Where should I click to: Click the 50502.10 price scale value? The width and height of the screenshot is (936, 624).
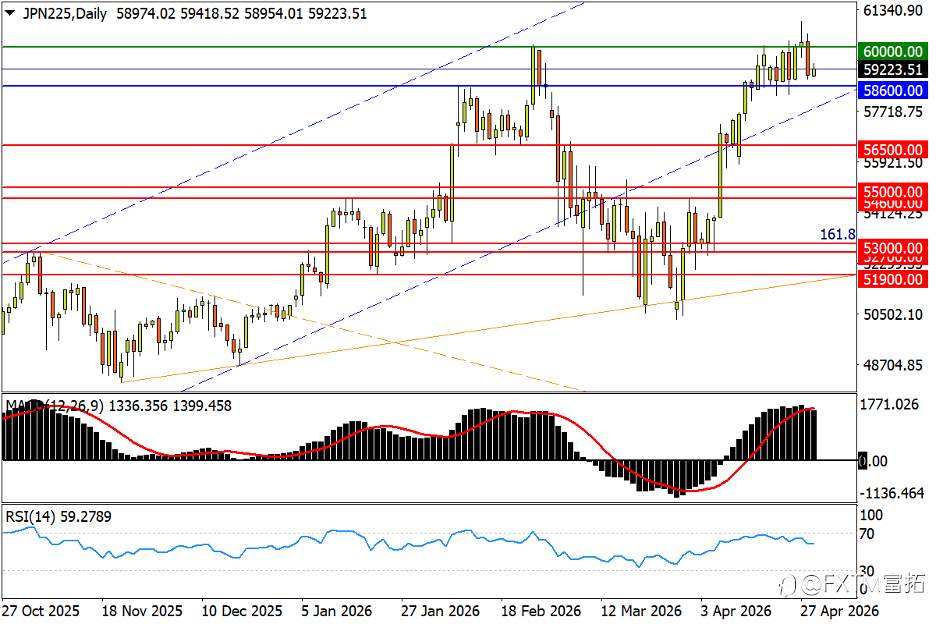point(893,314)
